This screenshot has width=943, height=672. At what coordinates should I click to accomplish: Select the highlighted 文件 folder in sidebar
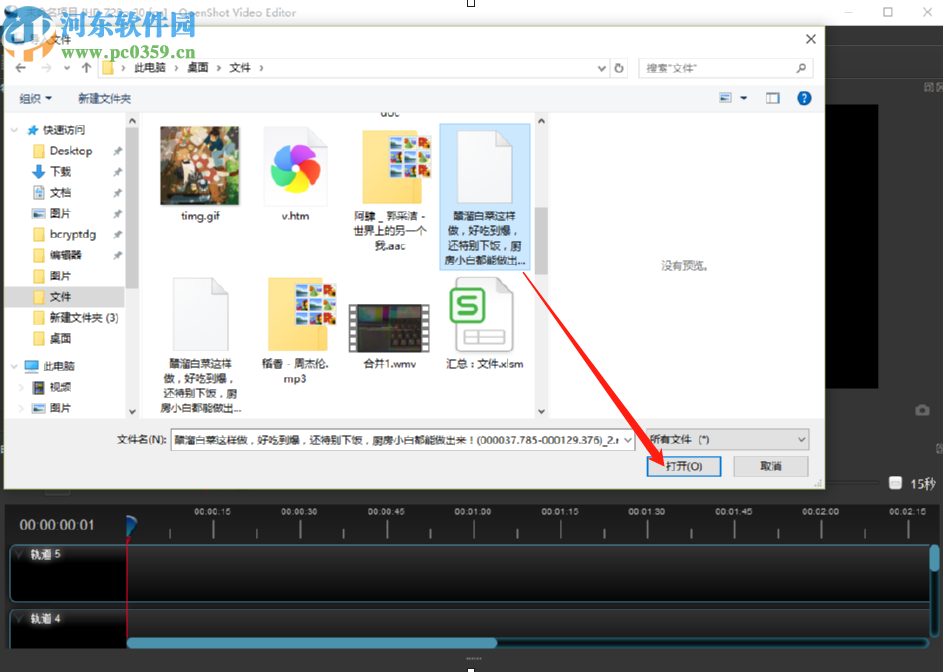click(65, 297)
